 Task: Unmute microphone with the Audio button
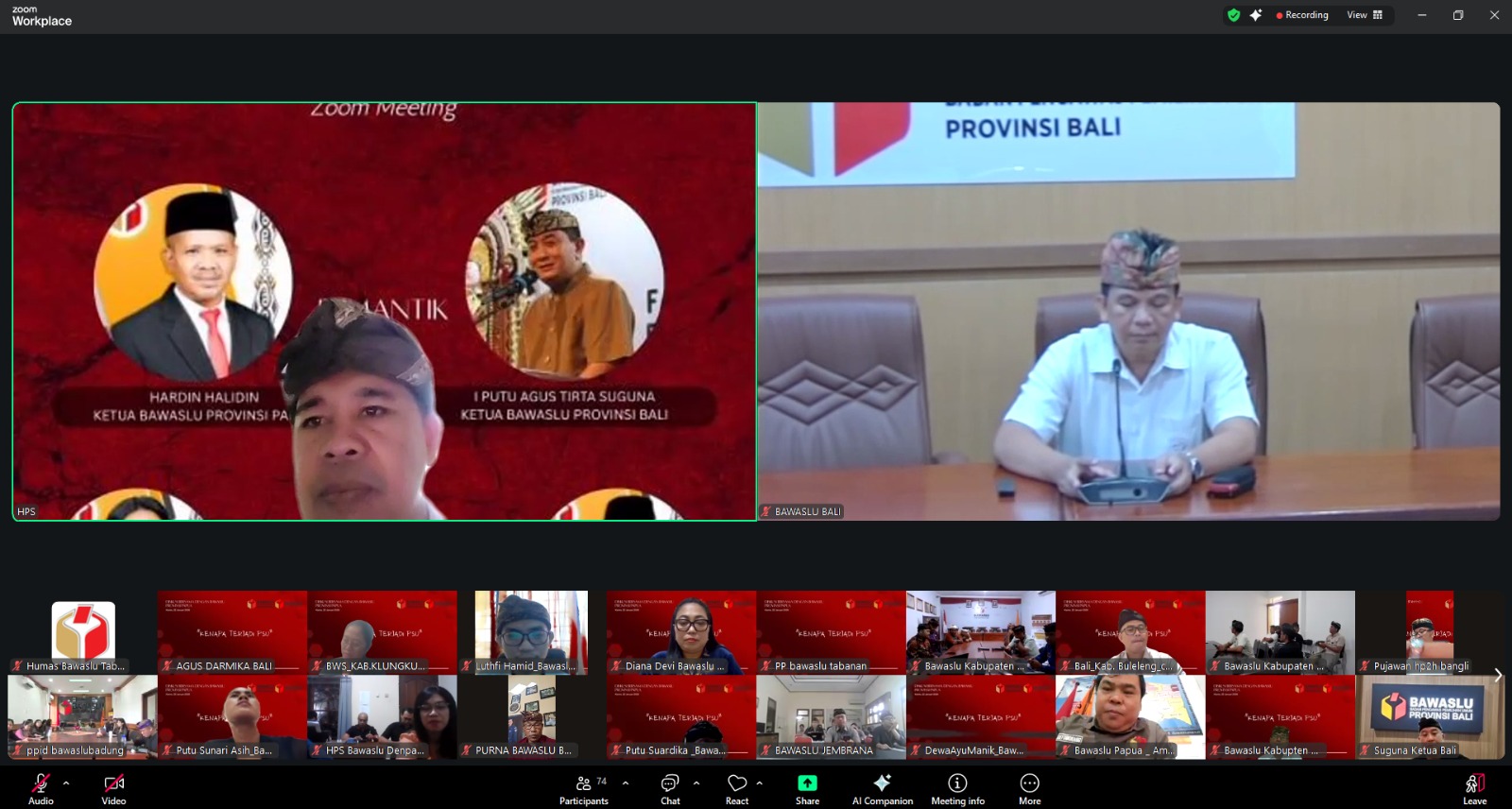click(41, 788)
